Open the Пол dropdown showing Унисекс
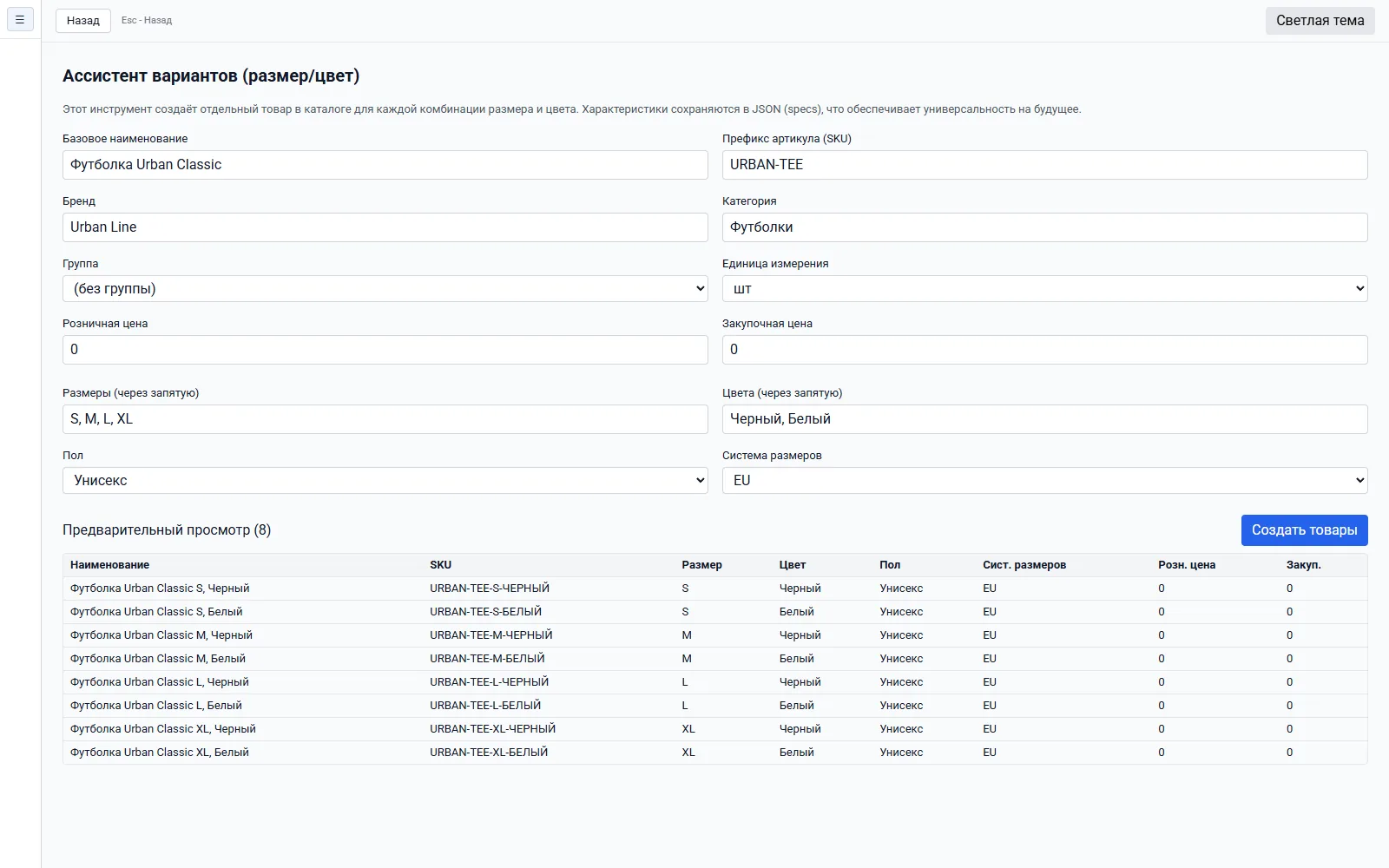The image size is (1389, 868). click(385, 481)
